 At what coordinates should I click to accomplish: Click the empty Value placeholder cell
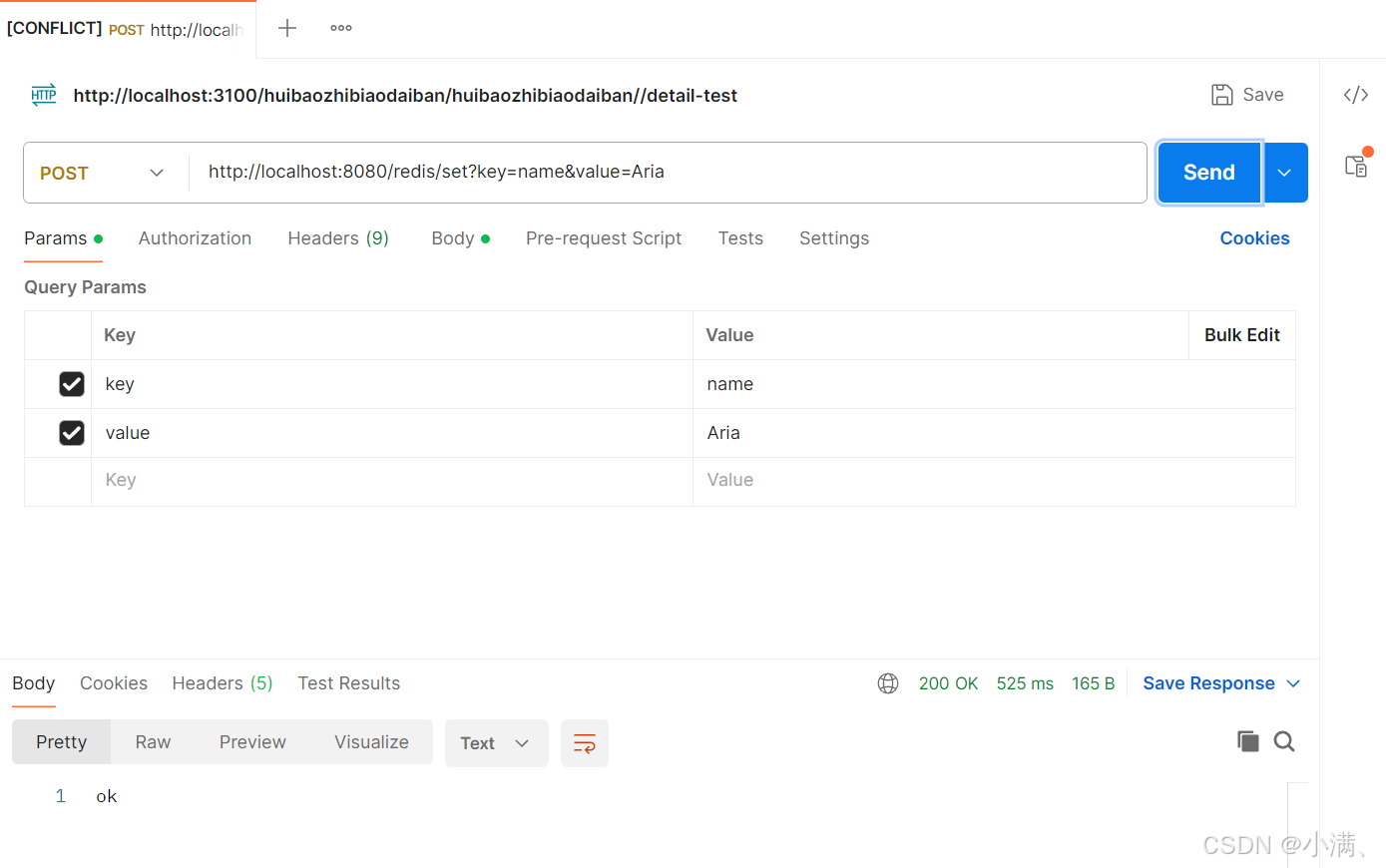point(994,481)
